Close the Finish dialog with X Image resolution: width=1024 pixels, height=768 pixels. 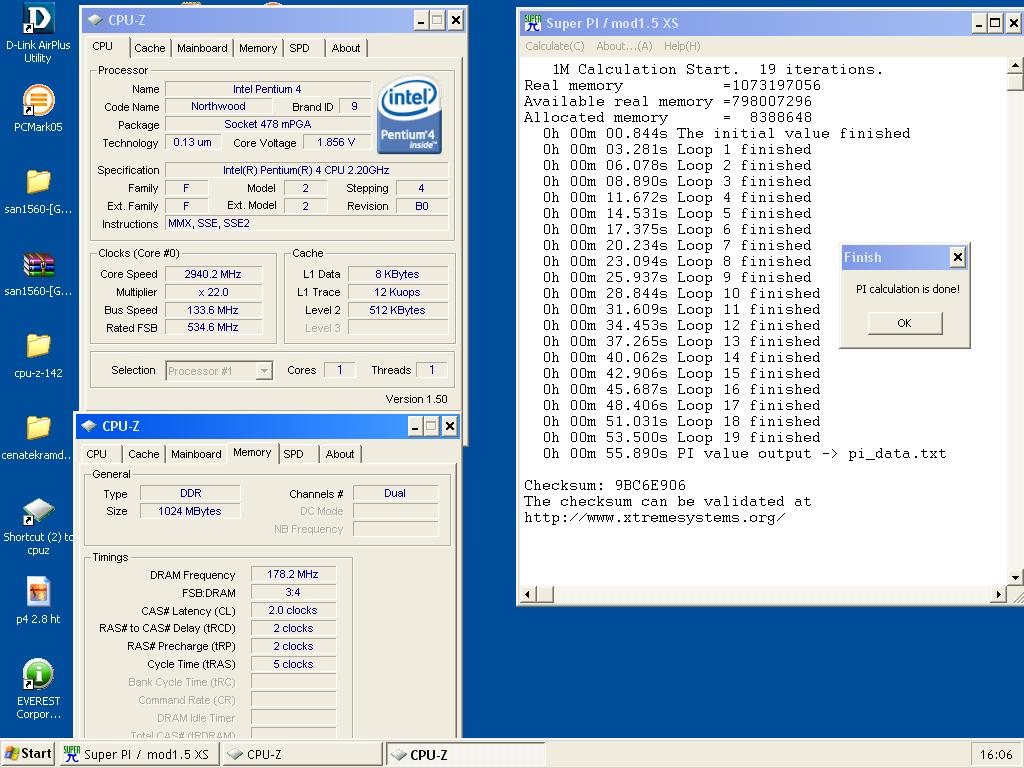point(957,257)
